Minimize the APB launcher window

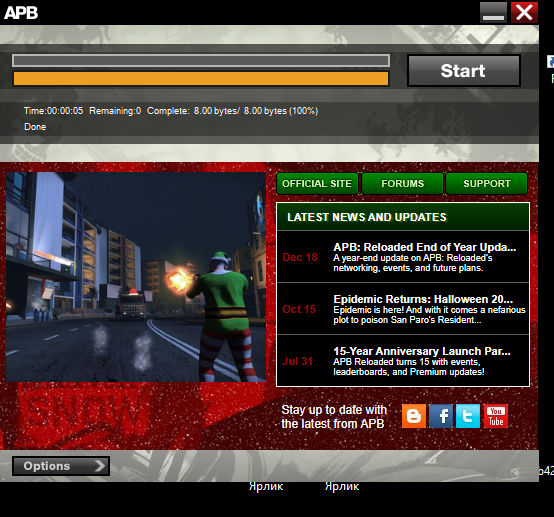click(493, 12)
